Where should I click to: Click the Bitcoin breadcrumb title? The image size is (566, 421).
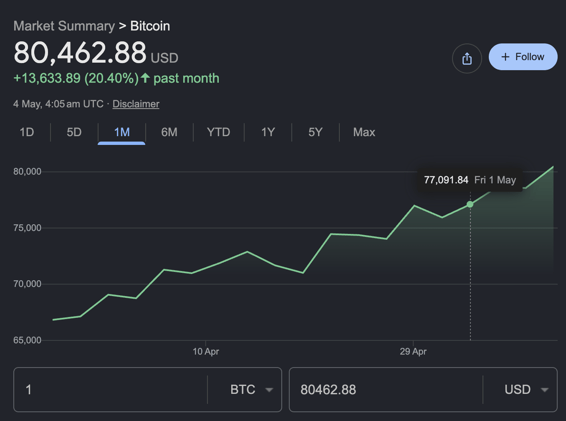point(150,26)
